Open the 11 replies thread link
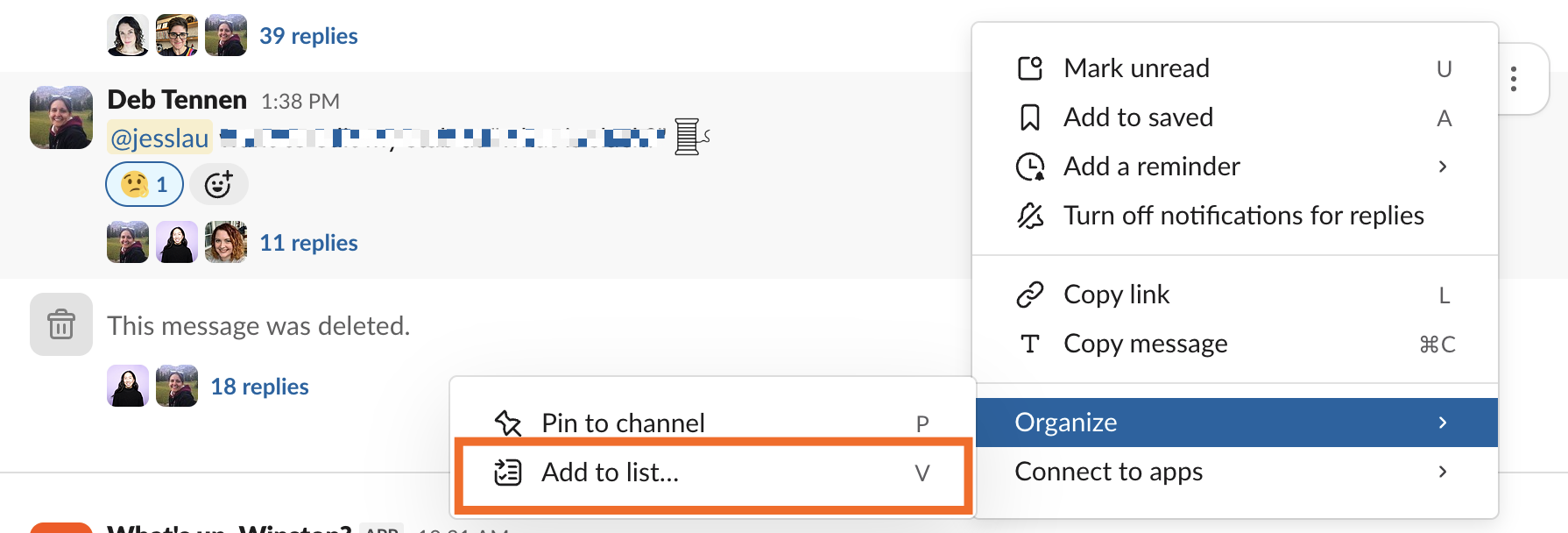1568x533 pixels. click(x=308, y=243)
